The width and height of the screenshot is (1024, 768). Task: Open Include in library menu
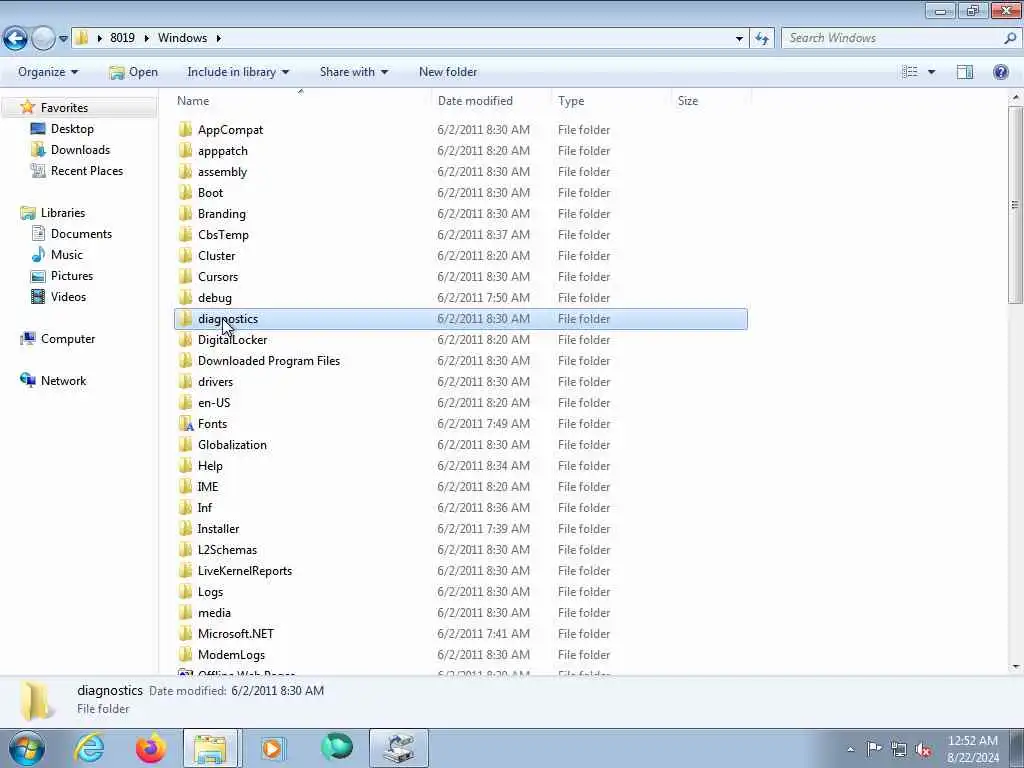click(238, 72)
